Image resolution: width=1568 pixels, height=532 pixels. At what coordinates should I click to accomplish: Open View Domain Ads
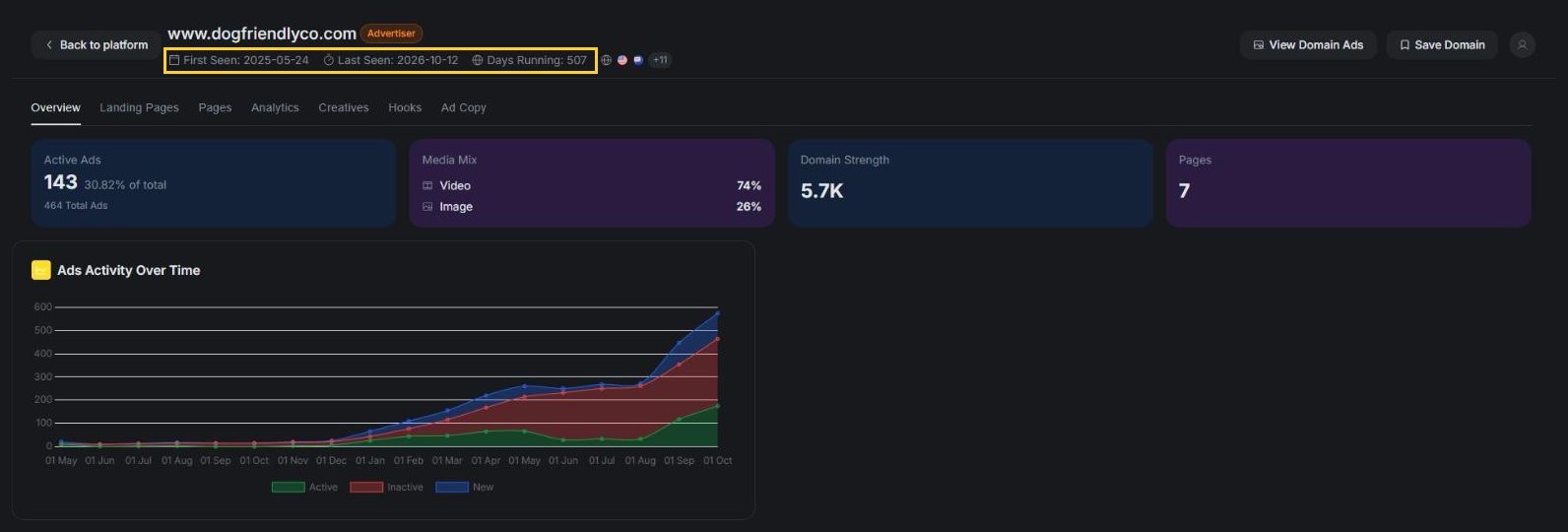click(x=1308, y=45)
